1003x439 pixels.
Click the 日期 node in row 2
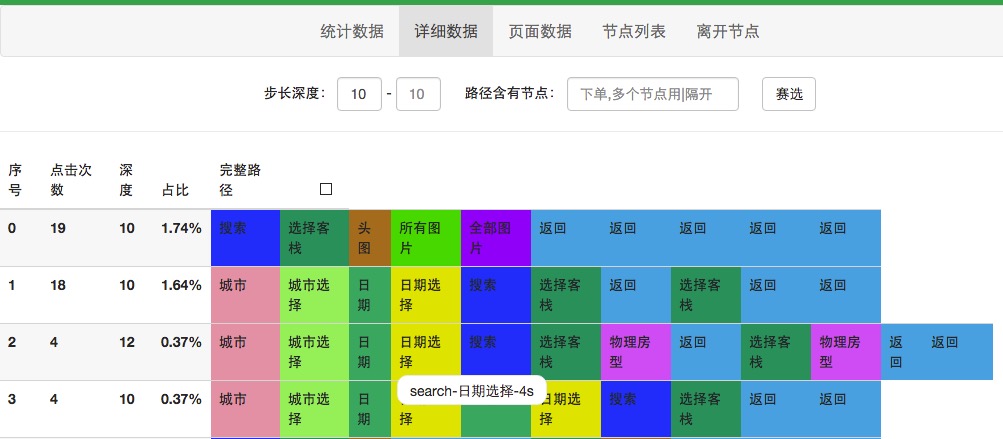370,352
